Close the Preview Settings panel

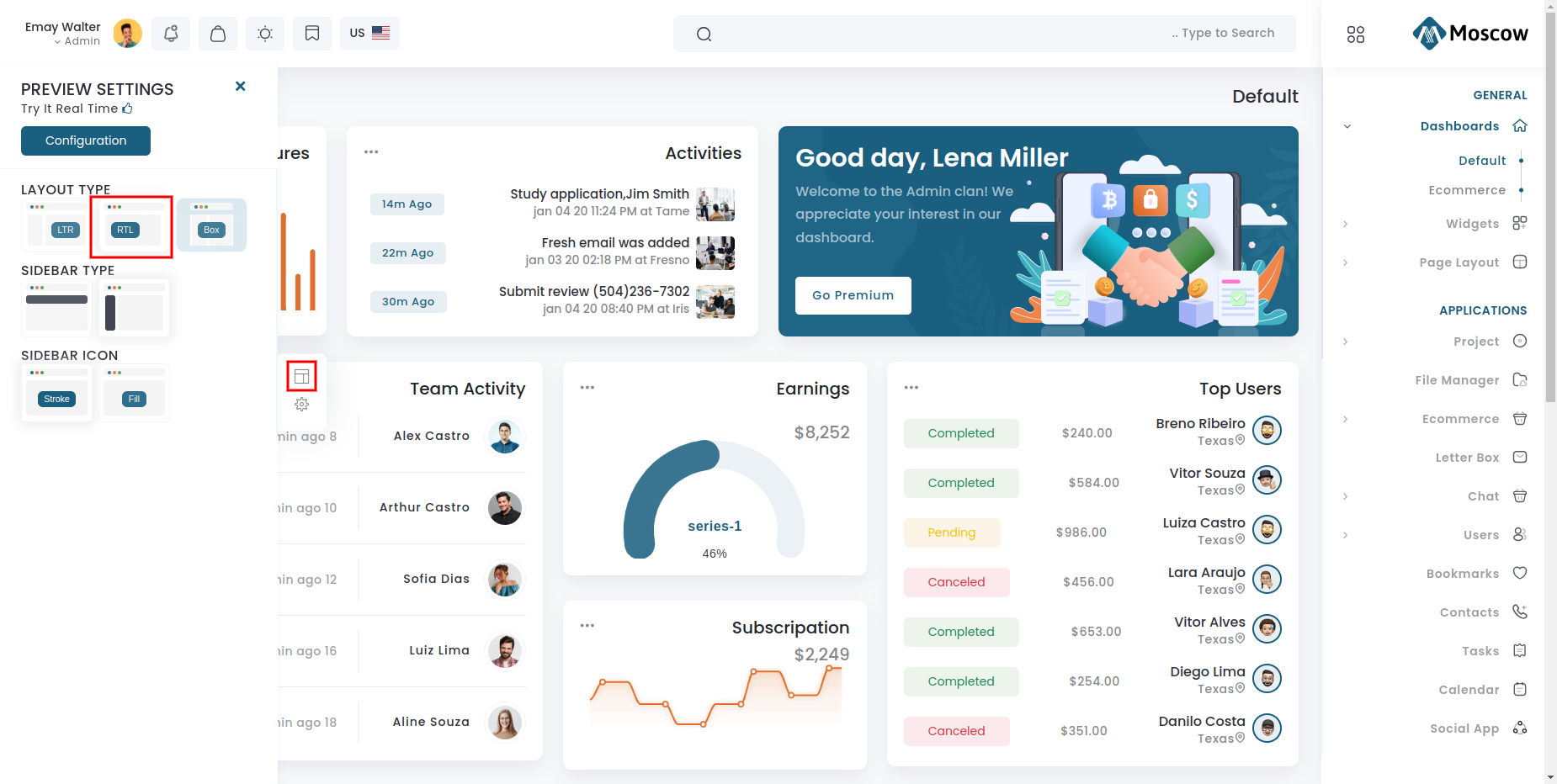point(241,87)
